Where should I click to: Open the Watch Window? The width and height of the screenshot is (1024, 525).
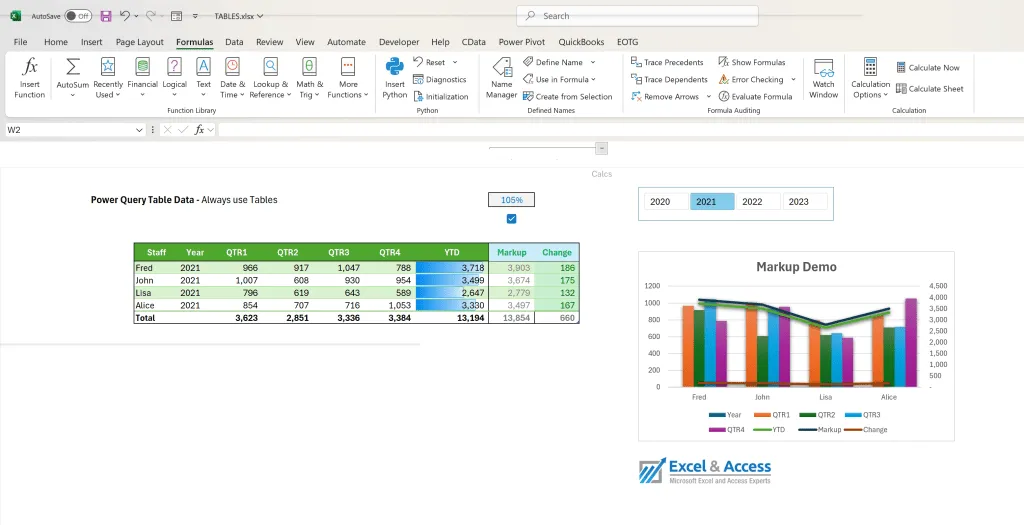pyautogui.click(x=823, y=78)
